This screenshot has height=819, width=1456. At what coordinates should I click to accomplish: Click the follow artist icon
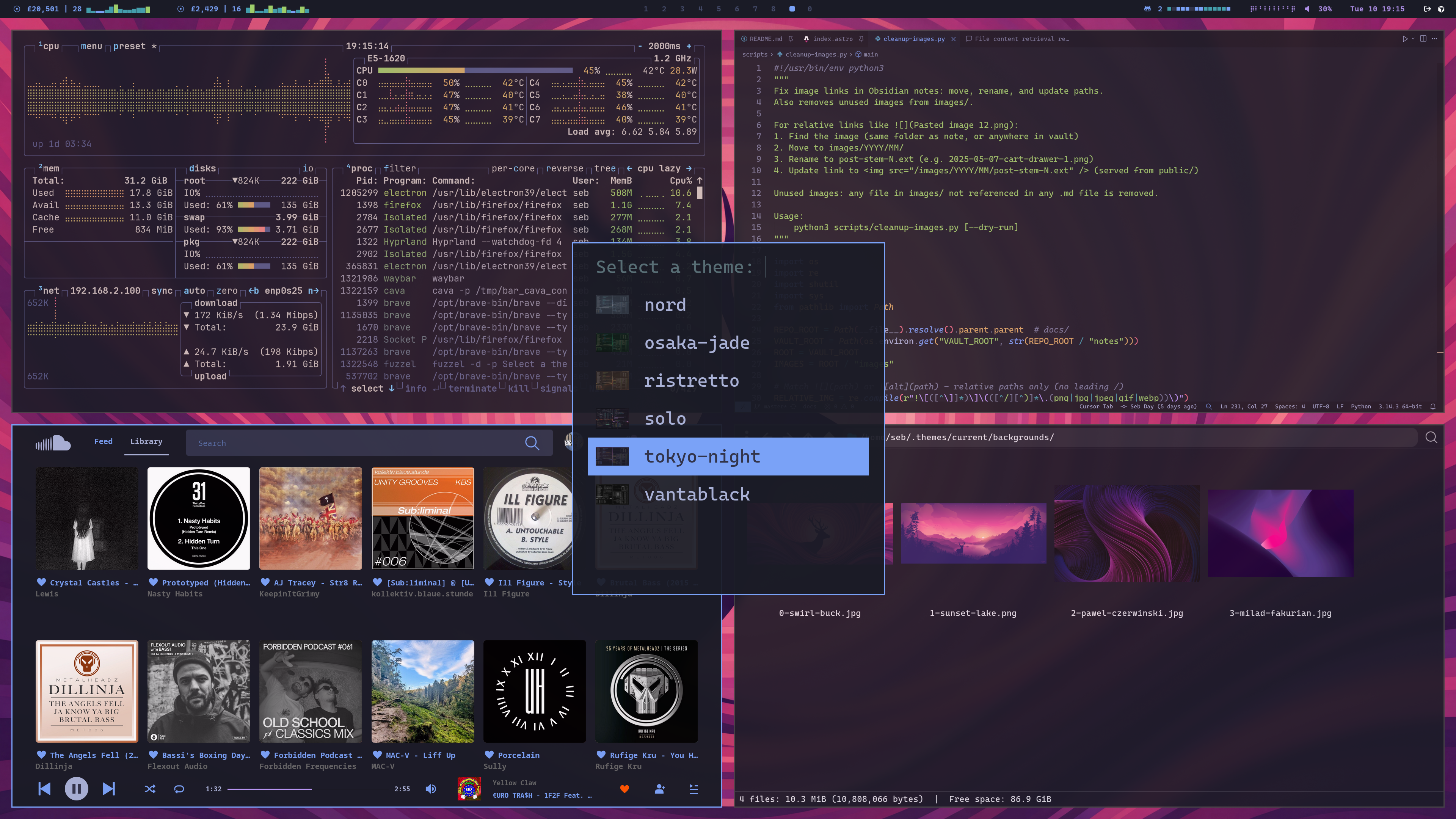[660, 789]
